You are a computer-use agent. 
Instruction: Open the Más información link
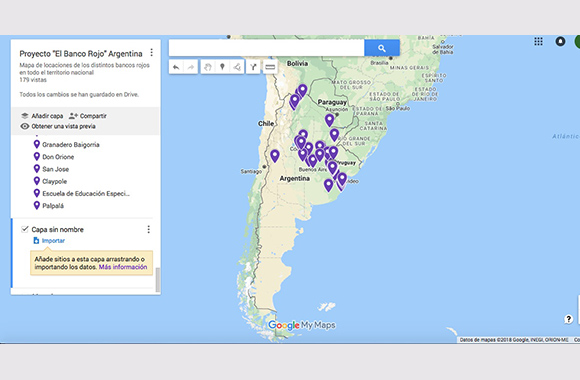click(123, 267)
